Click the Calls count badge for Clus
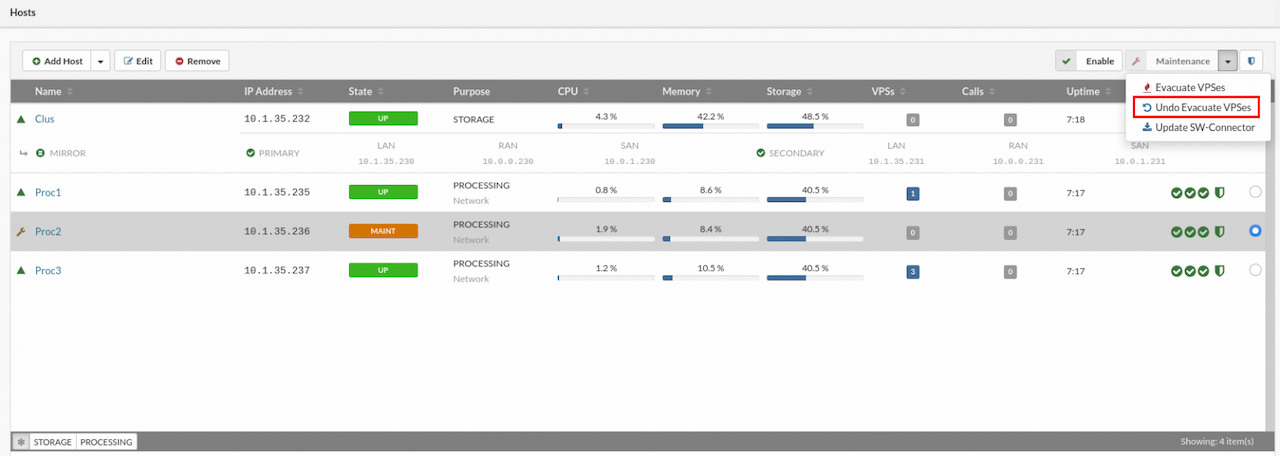1280x456 pixels. point(1010,119)
